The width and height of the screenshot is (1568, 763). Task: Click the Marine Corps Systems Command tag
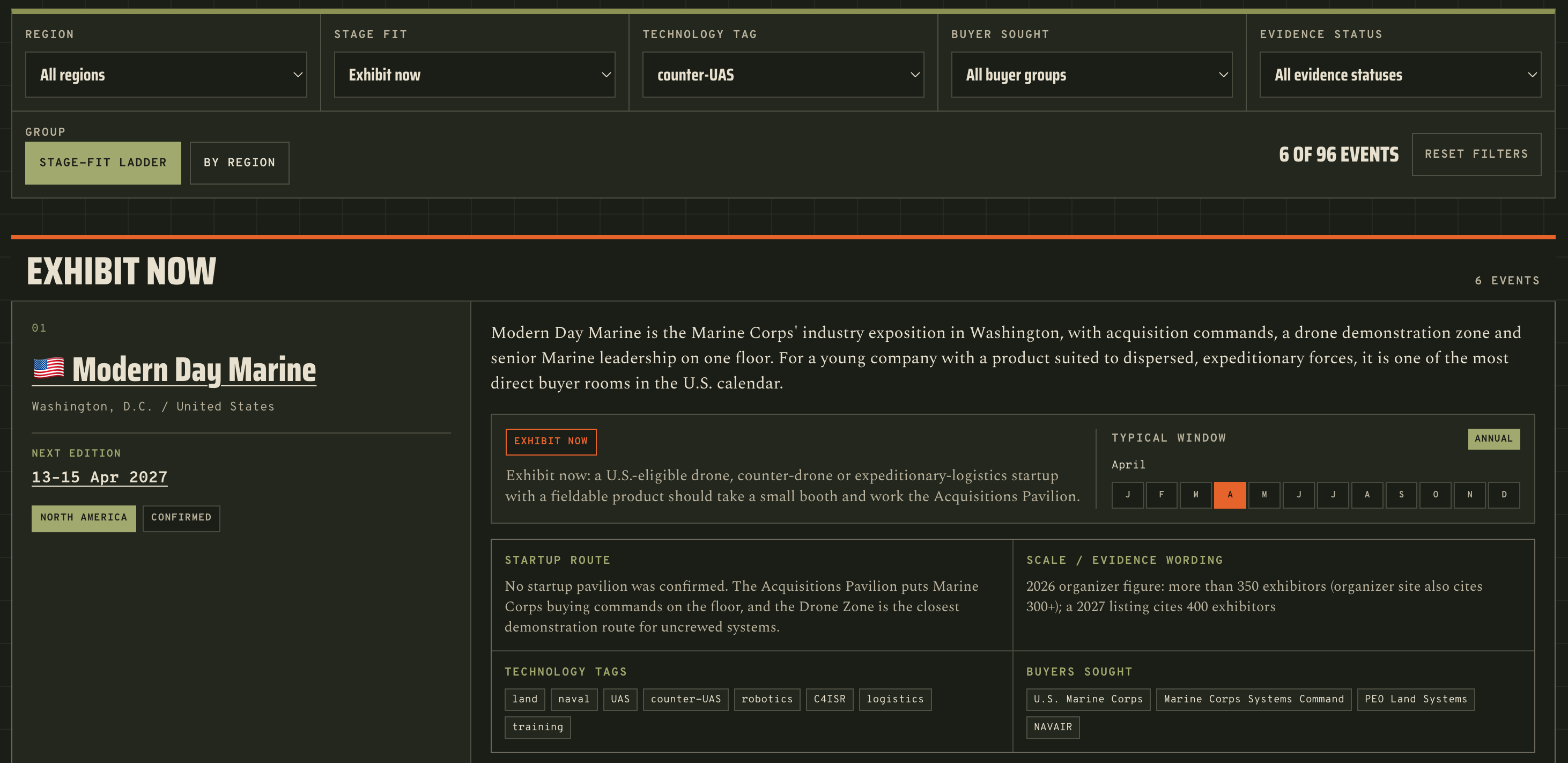pos(1254,699)
